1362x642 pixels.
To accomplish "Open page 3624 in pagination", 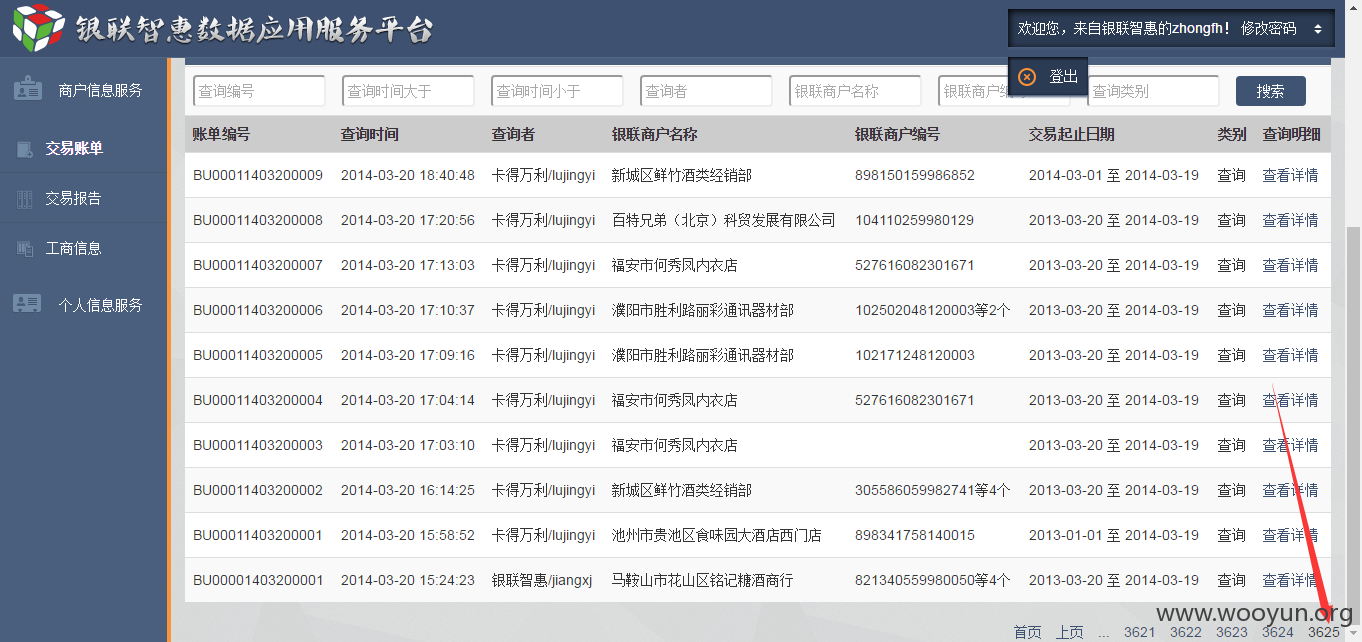I will click(x=1277, y=631).
